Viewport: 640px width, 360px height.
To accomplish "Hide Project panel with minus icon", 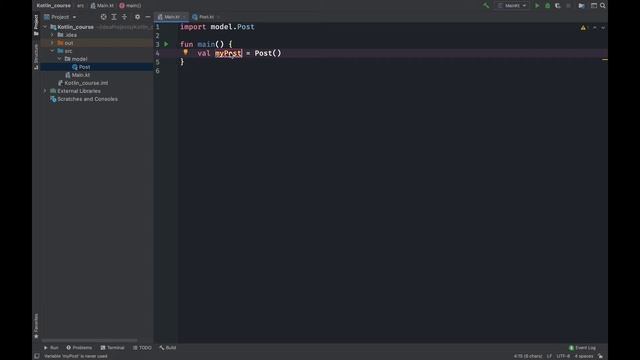I will click(x=148, y=17).
